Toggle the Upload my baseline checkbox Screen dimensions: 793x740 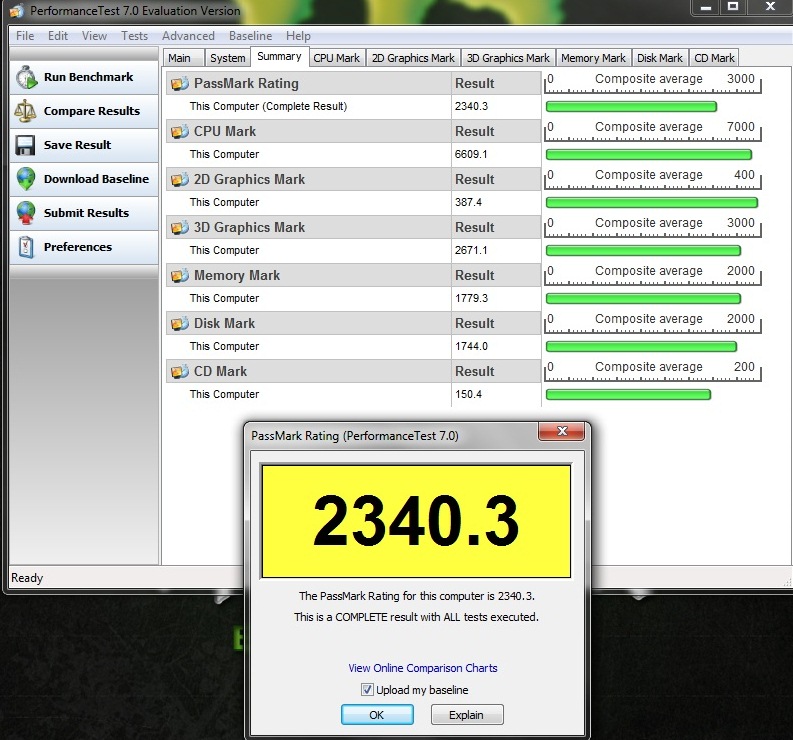[x=367, y=690]
